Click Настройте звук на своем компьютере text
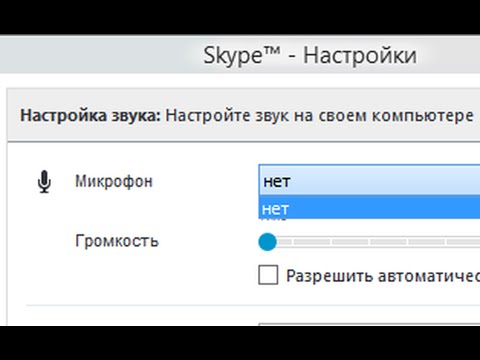This screenshot has height=360, width=480. click(x=319, y=116)
